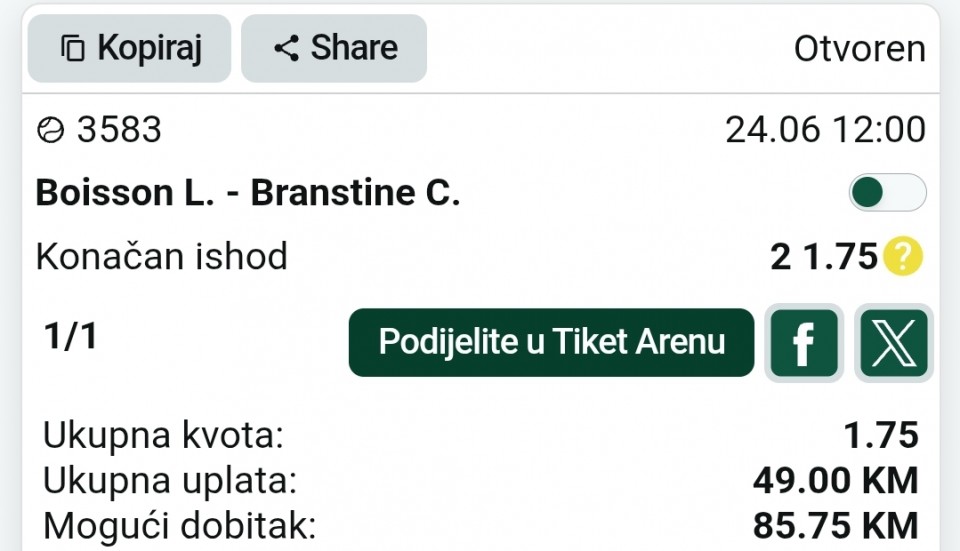Screen dimensions: 960x551
Task: Click the Konačan ishod bet type label
Action: point(162,256)
